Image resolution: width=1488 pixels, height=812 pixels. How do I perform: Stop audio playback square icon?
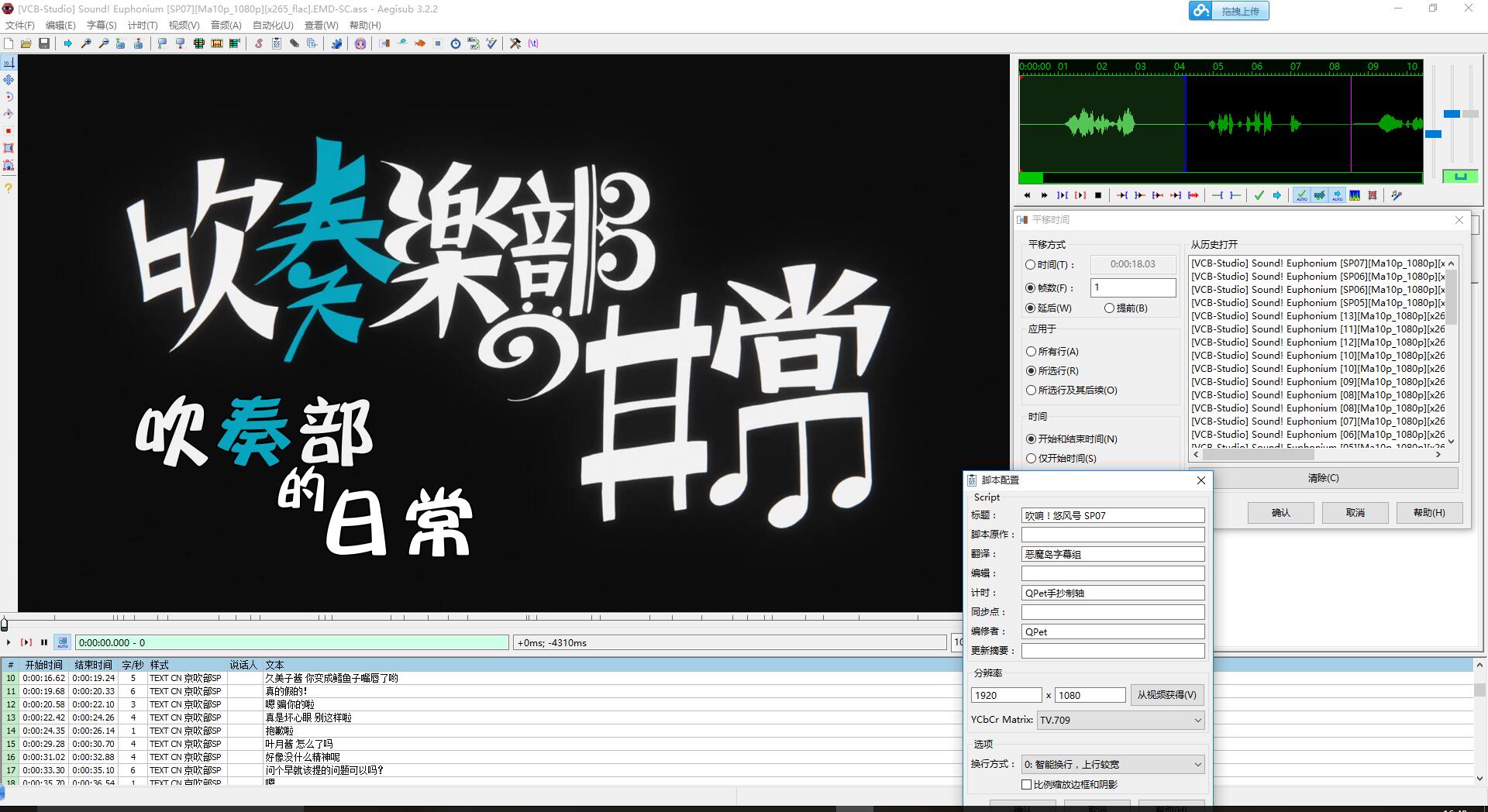(1098, 195)
